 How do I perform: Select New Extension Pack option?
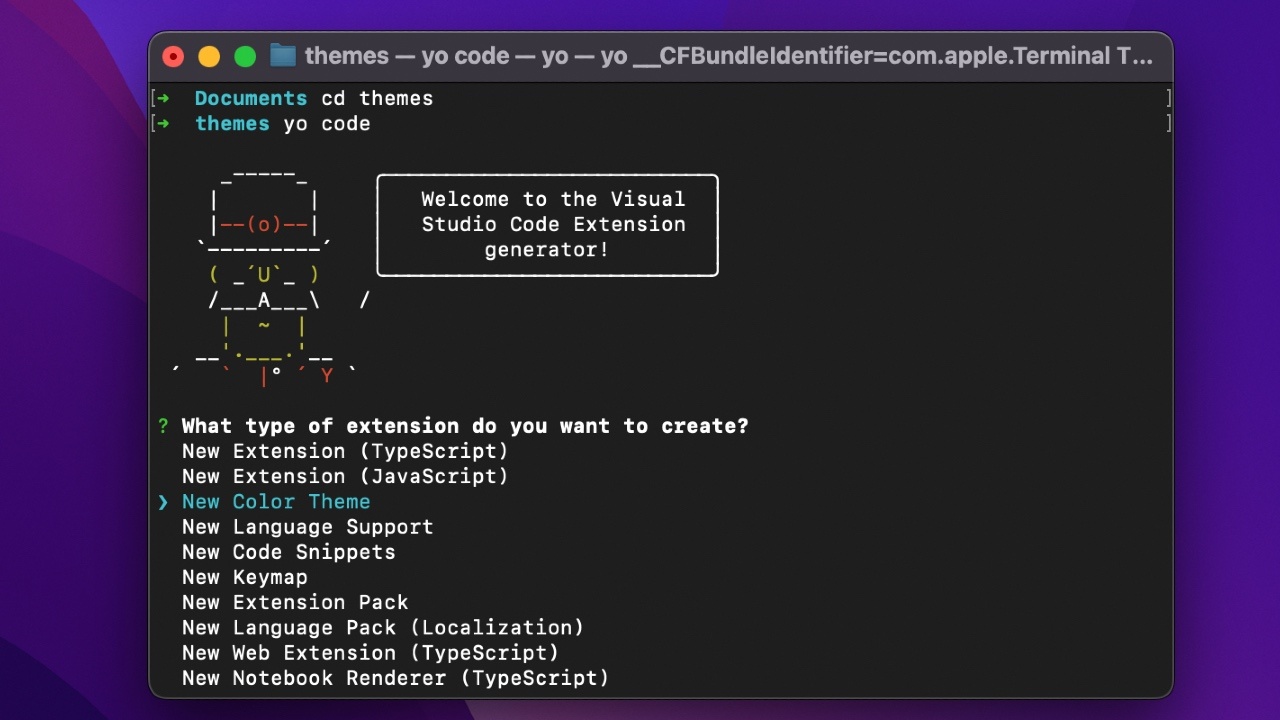coord(295,602)
